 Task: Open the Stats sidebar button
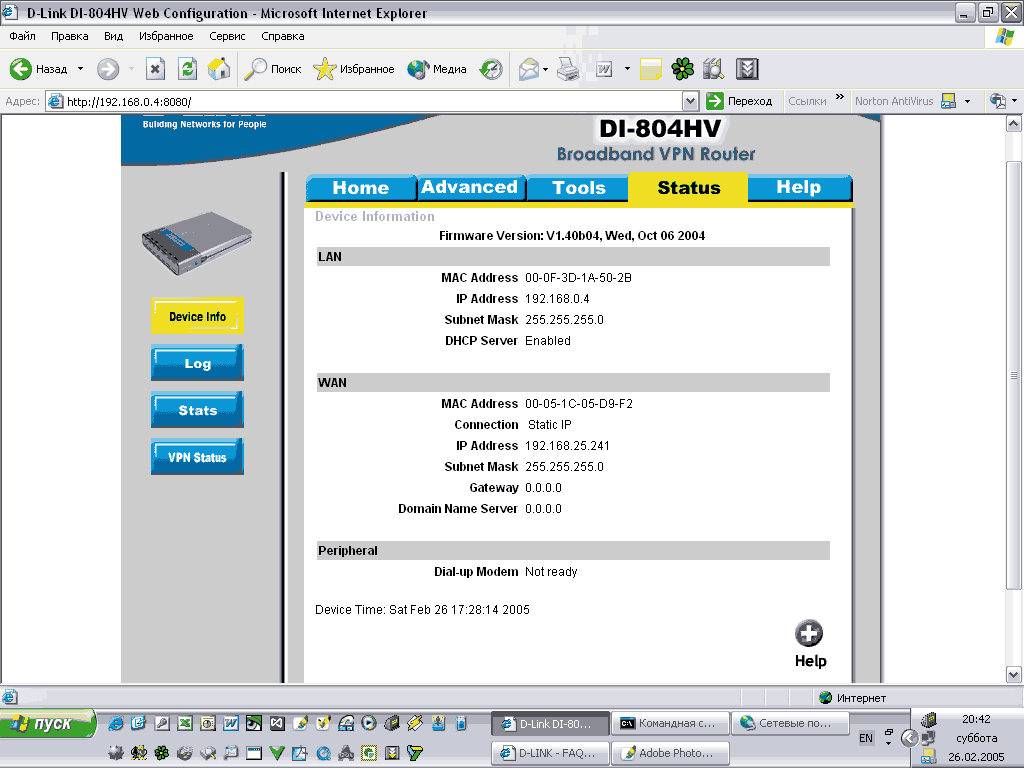coord(197,410)
